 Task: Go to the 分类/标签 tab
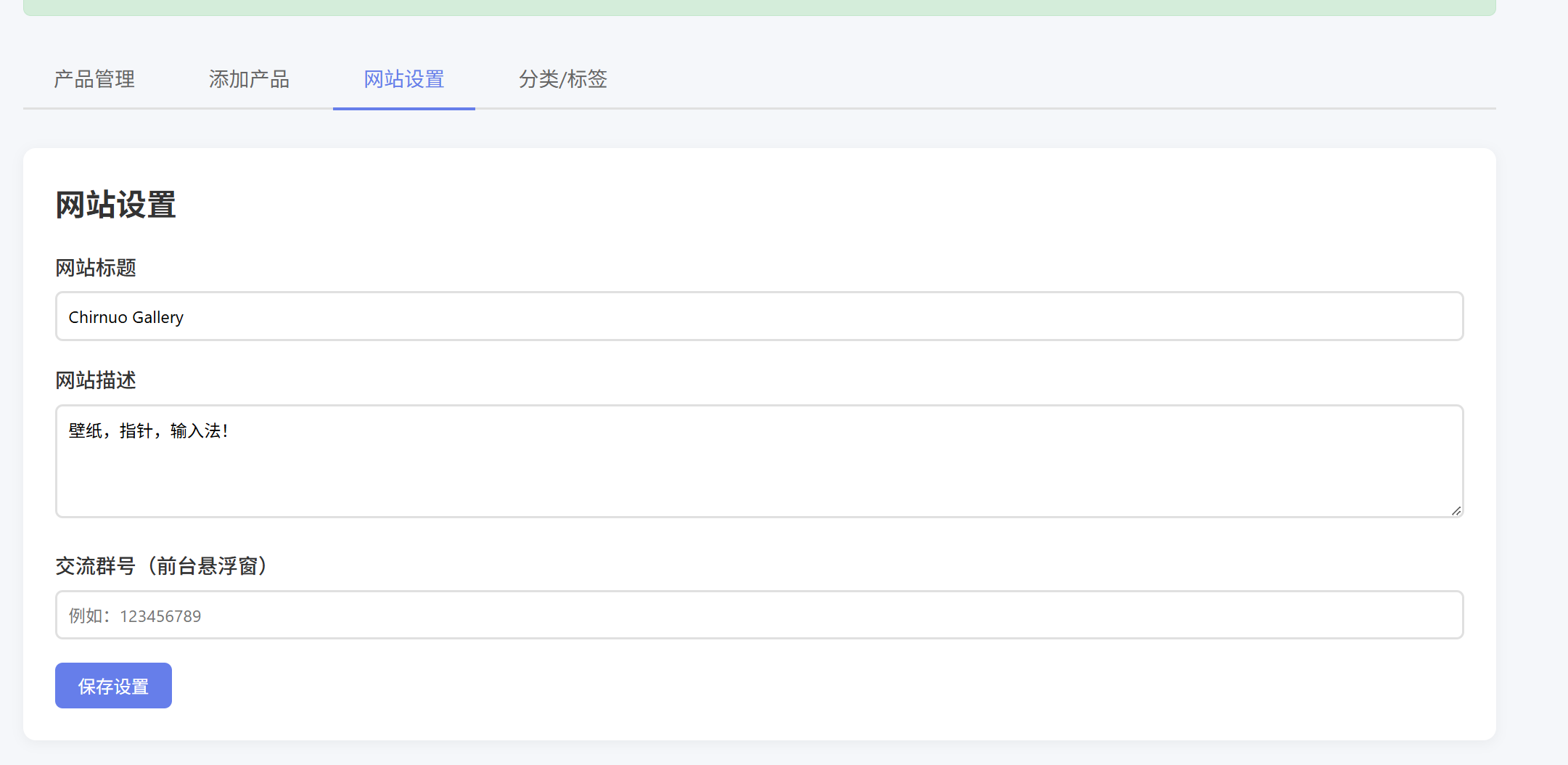563,79
